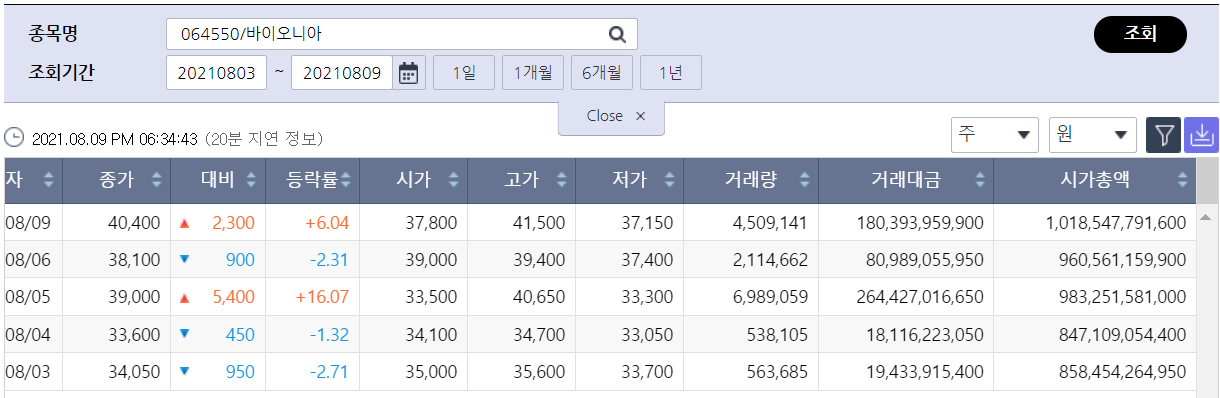Select the 1개월 period button
Viewport: 1220px width, 398px height.
click(533, 73)
